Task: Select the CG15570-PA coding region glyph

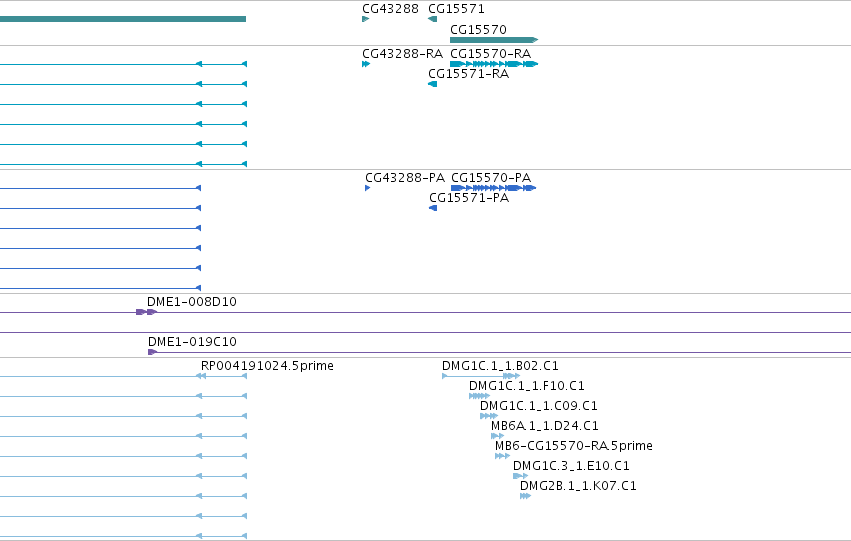Action: click(x=493, y=188)
